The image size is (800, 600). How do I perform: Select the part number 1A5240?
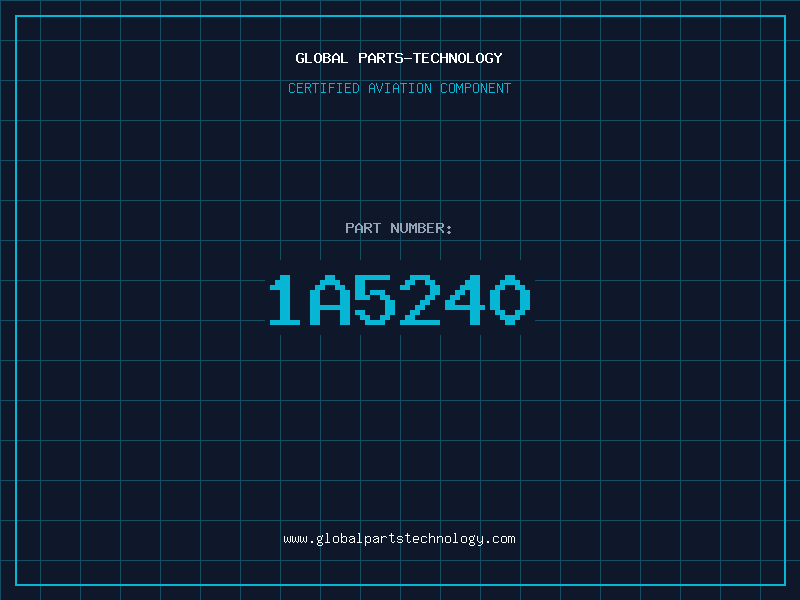coord(400,299)
